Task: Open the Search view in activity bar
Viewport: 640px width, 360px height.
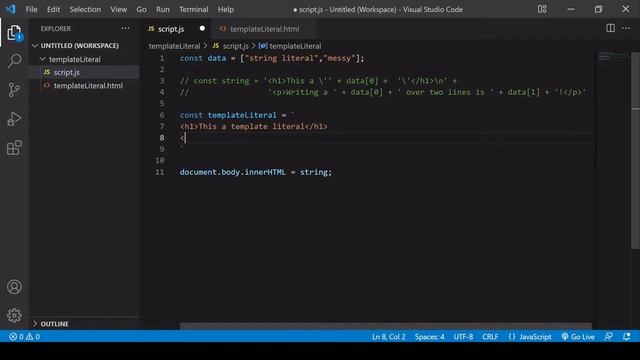Action: (14, 61)
